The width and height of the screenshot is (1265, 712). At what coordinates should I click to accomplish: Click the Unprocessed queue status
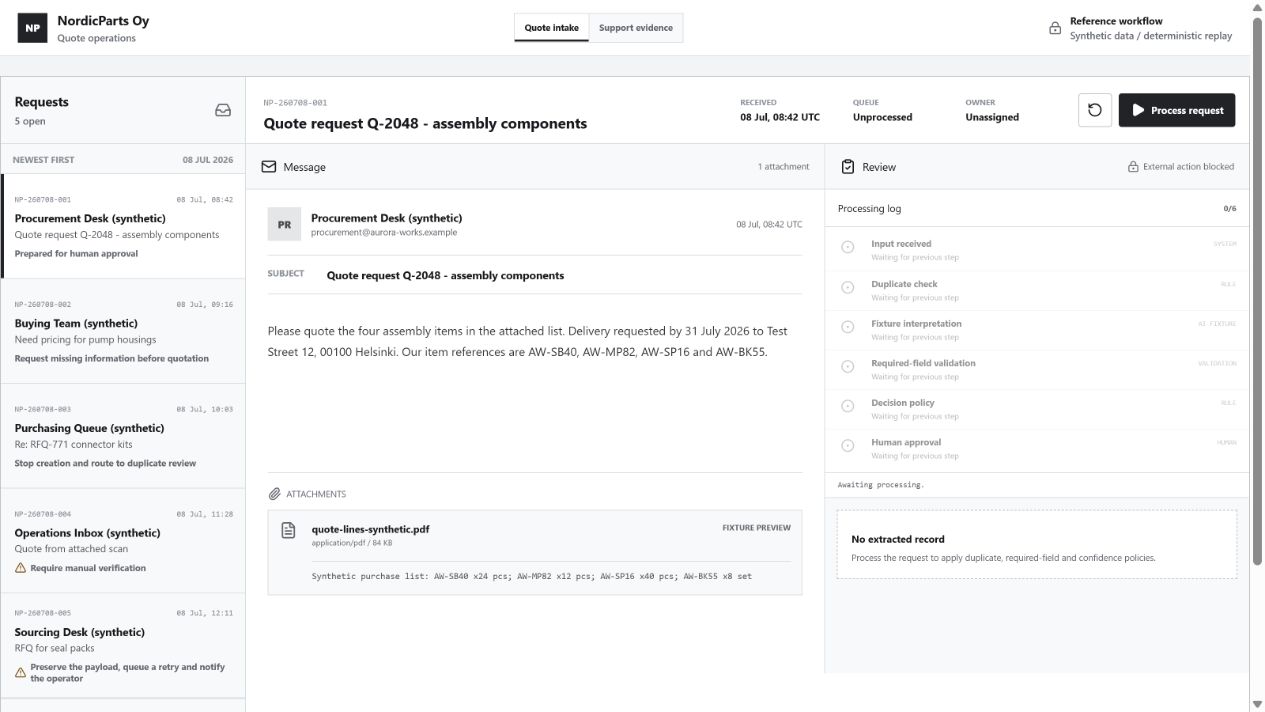point(882,117)
